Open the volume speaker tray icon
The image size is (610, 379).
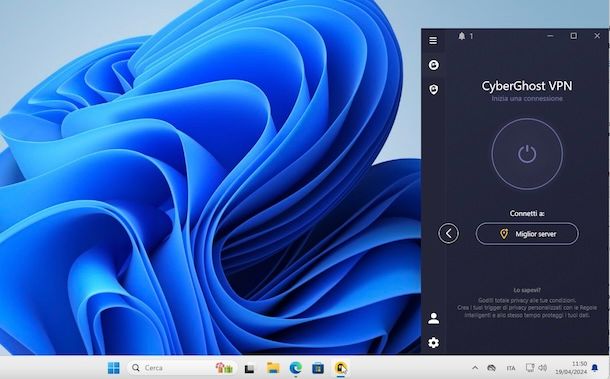[542, 367]
